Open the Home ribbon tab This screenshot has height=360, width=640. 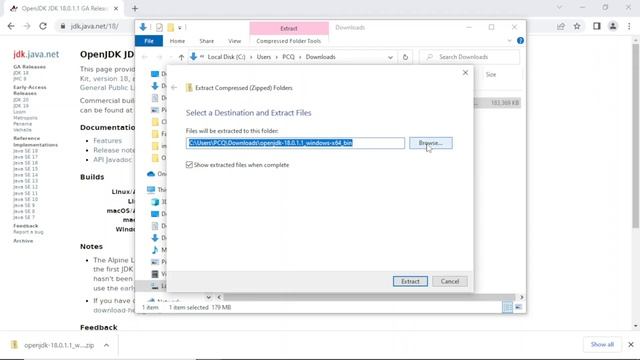[177, 41]
